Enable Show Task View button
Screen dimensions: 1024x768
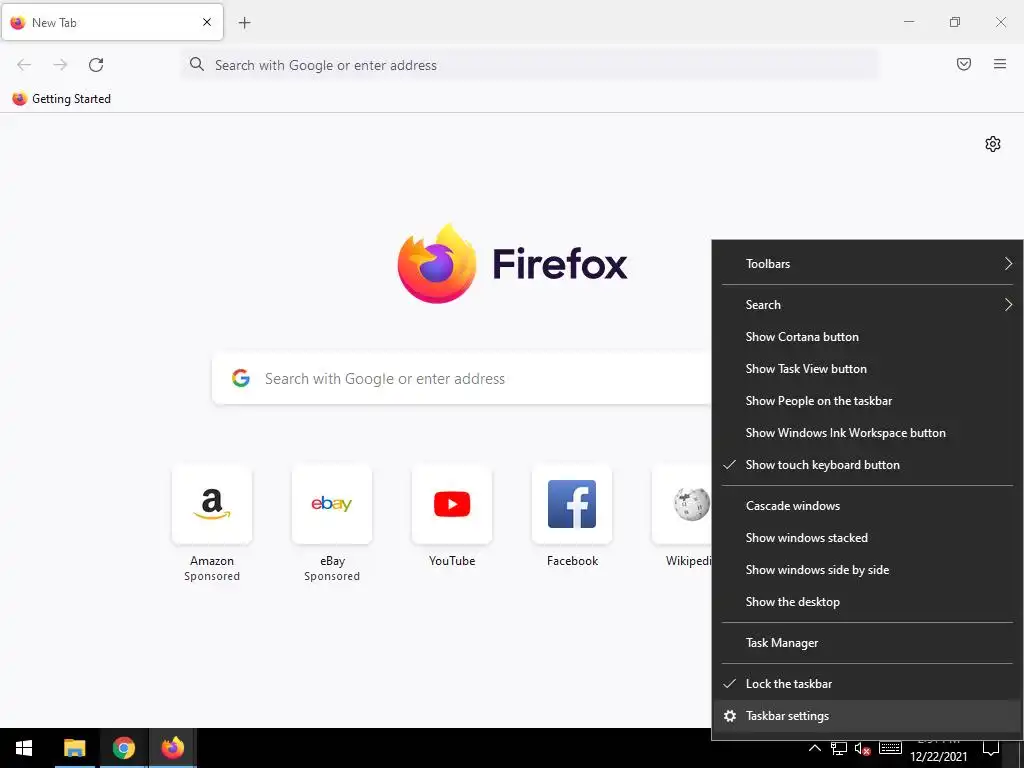[867, 369]
